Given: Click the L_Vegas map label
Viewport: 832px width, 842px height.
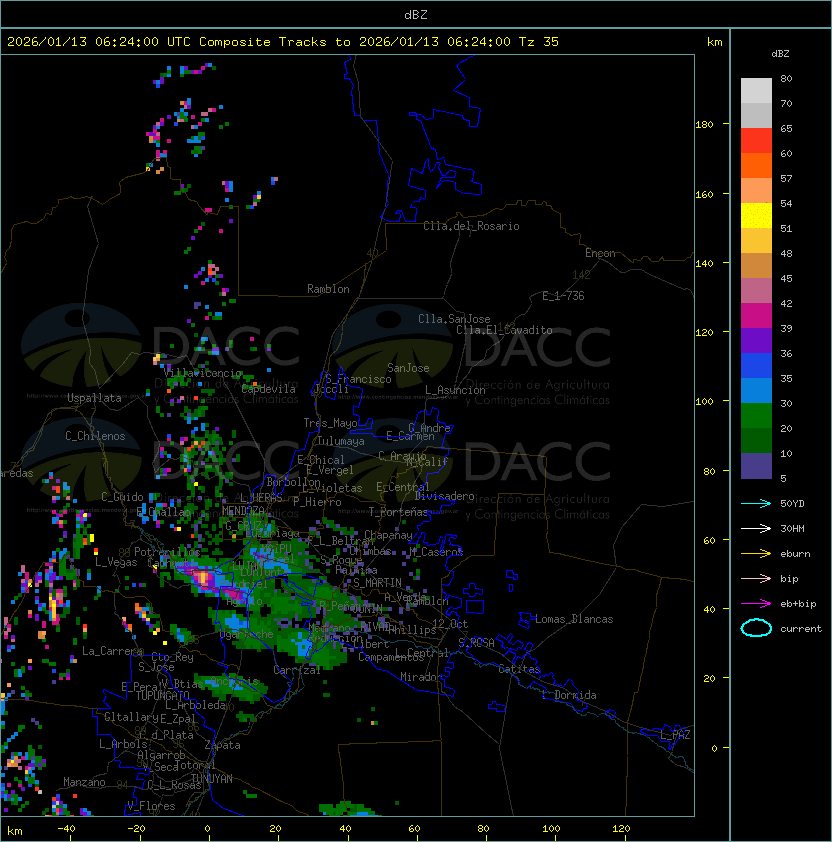Looking at the screenshot, I should click(x=116, y=562).
